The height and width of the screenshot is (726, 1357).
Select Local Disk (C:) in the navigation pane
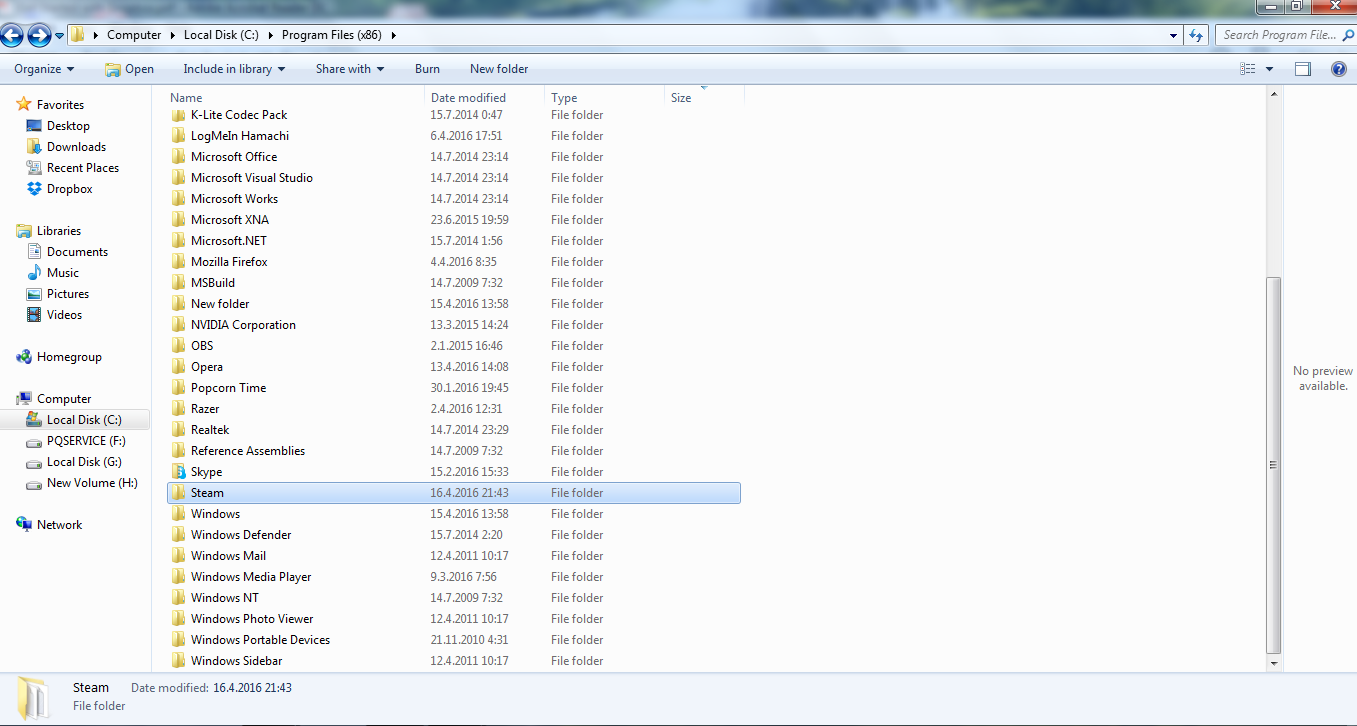[84, 420]
